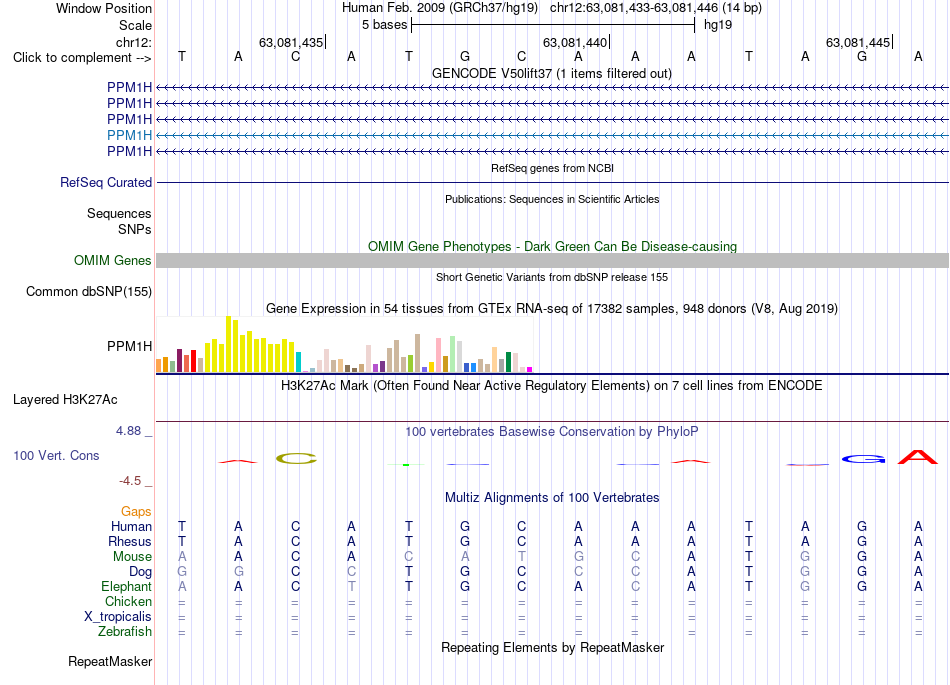This screenshot has height=685, width=950.
Task: Click the 'Click to complement -->' label
Action: [82, 58]
